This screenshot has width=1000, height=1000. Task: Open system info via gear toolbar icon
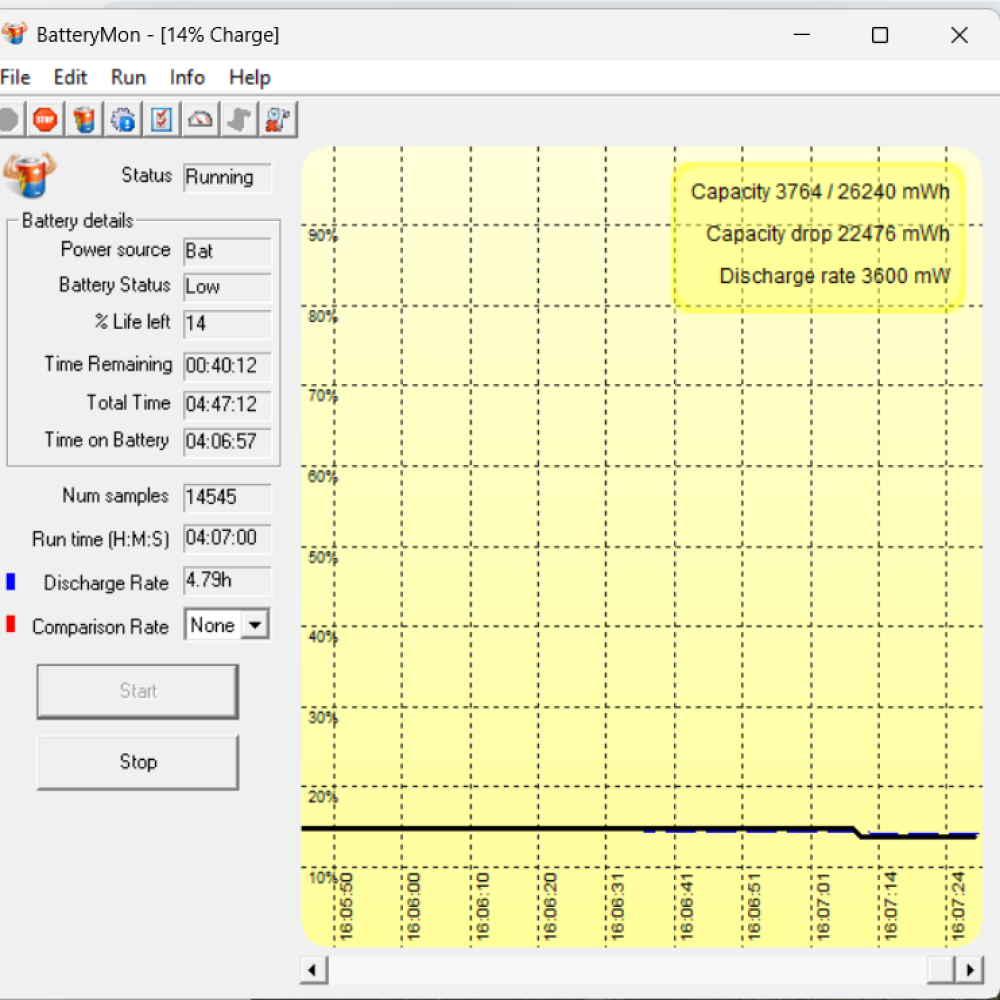[123, 119]
